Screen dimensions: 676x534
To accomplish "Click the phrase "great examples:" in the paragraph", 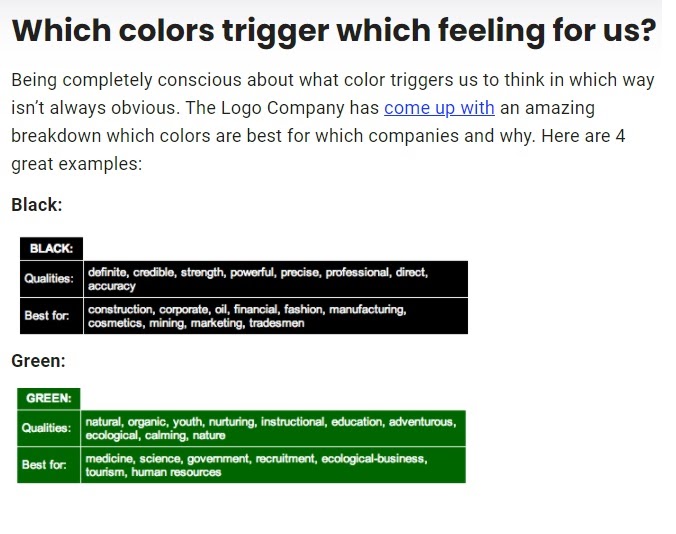I will pyautogui.click(x=77, y=163).
